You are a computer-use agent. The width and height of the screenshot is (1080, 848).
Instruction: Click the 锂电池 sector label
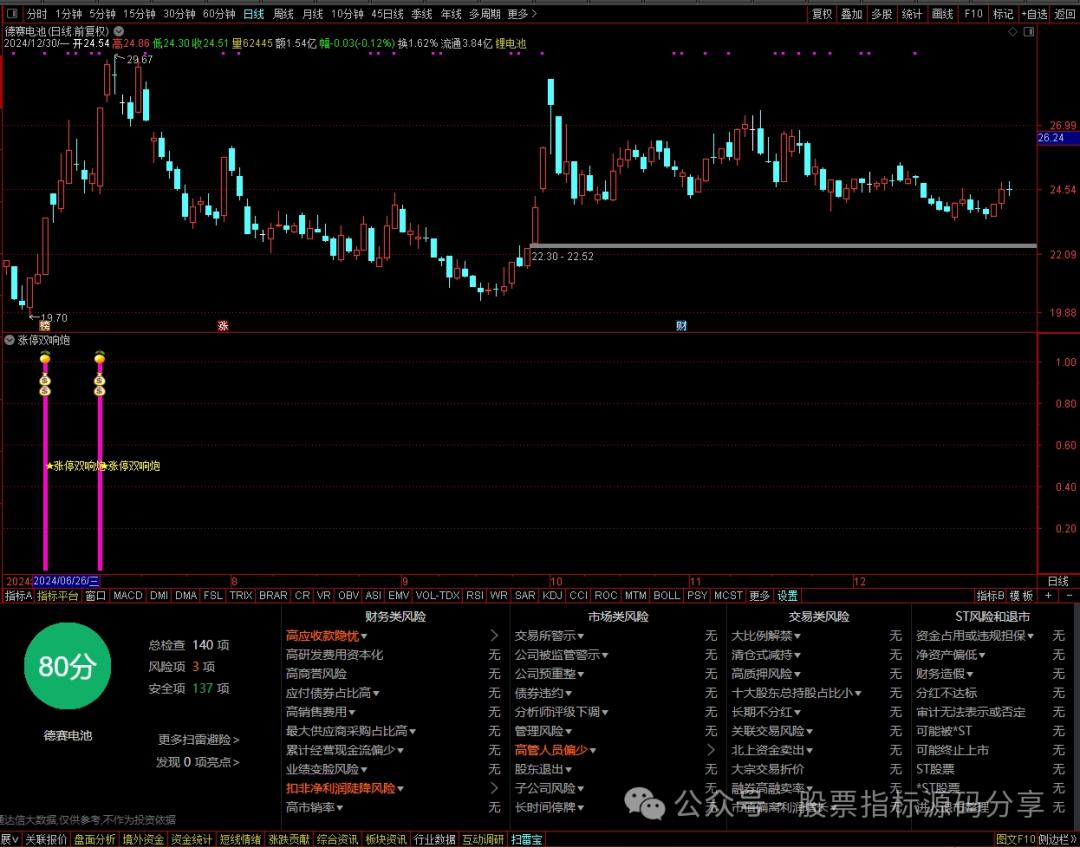510,43
